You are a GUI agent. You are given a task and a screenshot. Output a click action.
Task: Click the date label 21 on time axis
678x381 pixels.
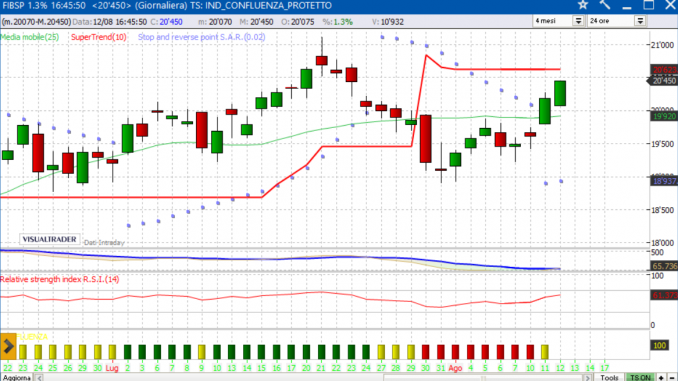[x=321, y=368]
